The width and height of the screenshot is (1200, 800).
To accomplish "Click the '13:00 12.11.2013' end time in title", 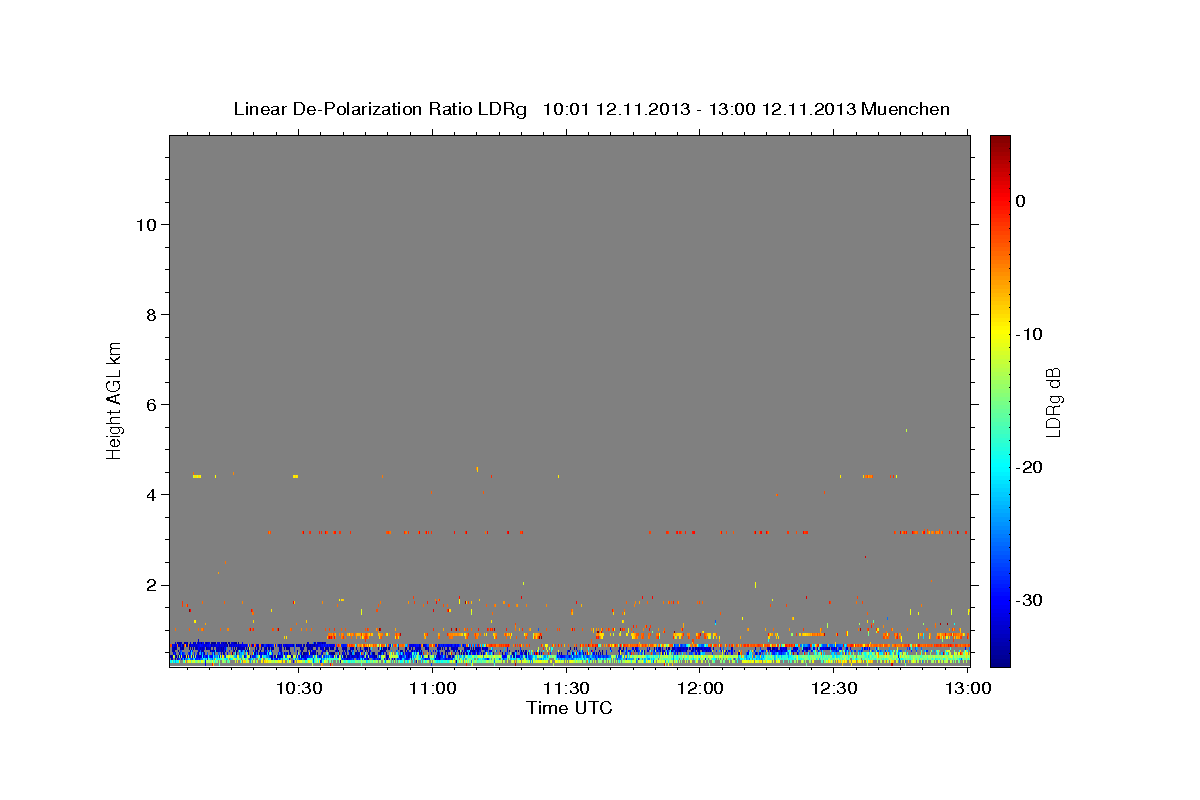I will click(782, 109).
